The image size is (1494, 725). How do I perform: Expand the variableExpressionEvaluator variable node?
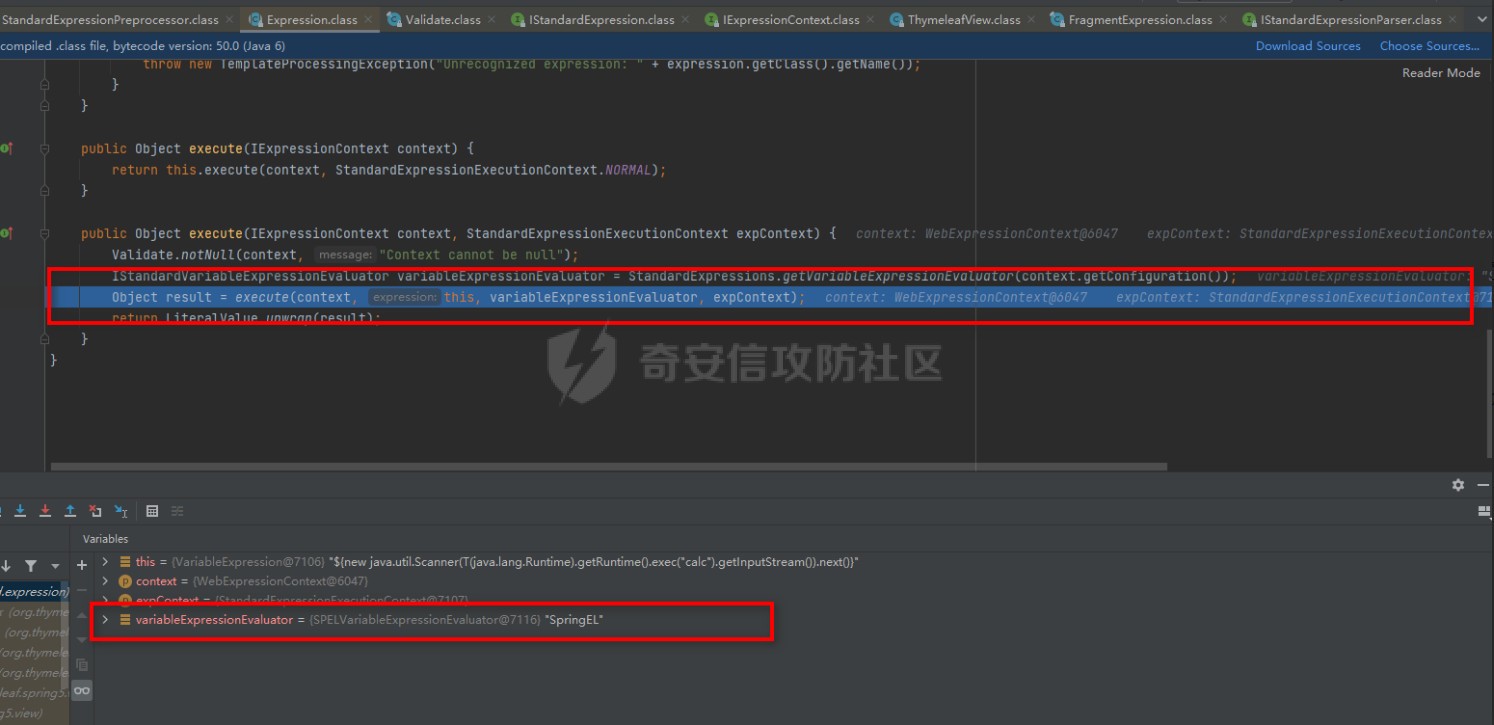click(105, 620)
